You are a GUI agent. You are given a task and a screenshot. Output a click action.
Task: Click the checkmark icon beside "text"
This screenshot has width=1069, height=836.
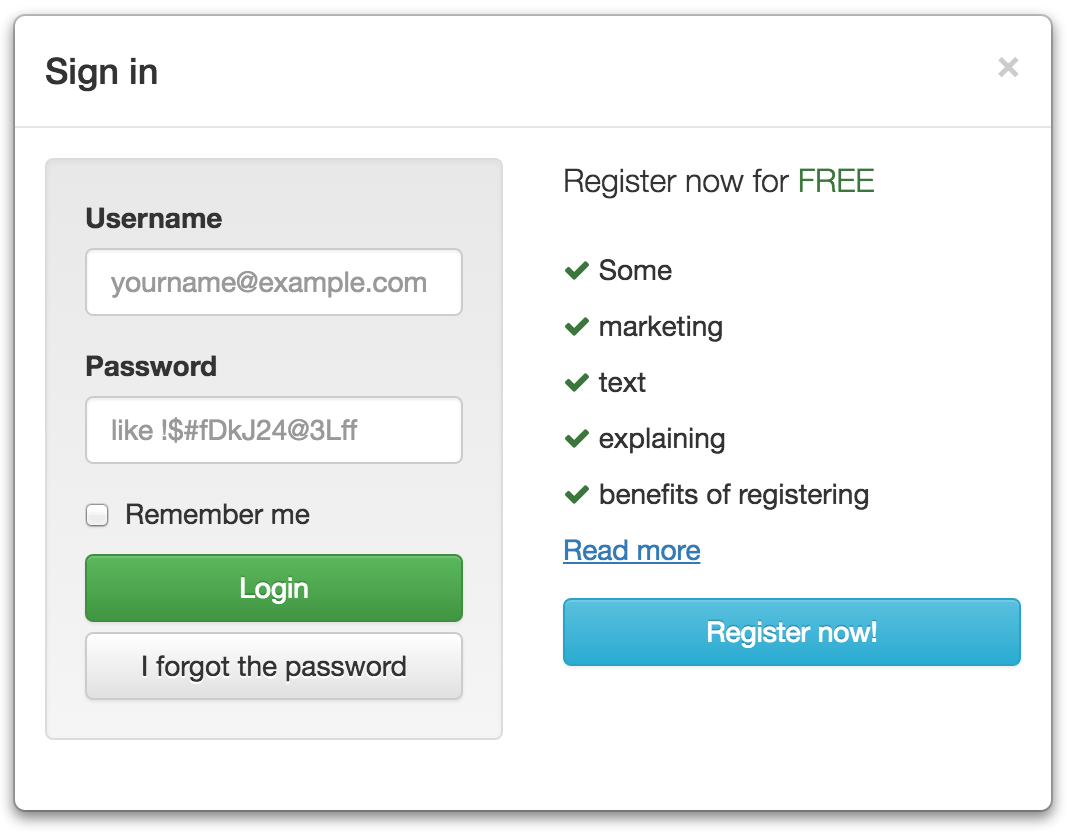pyautogui.click(x=577, y=382)
